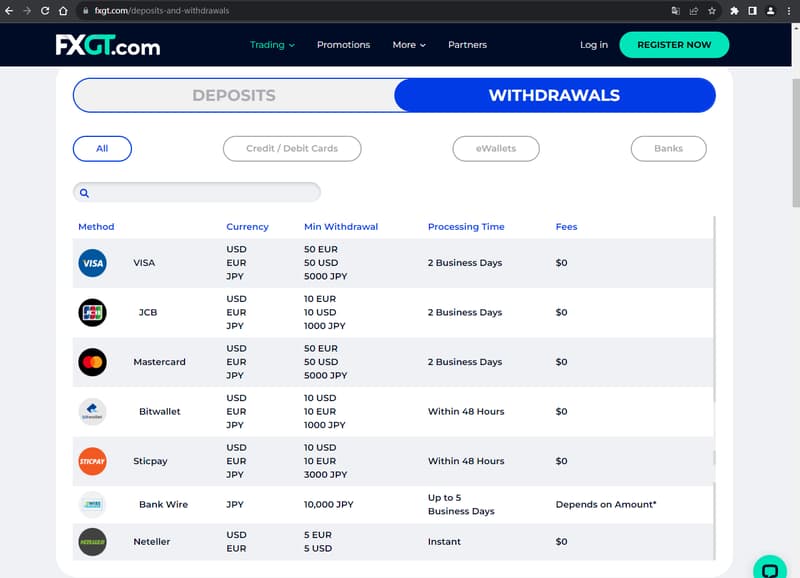Image resolution: width=800 pixels, height=578 pixels.
Task: Click the Sticpay logo icon
Action: [x=92, y=461]
